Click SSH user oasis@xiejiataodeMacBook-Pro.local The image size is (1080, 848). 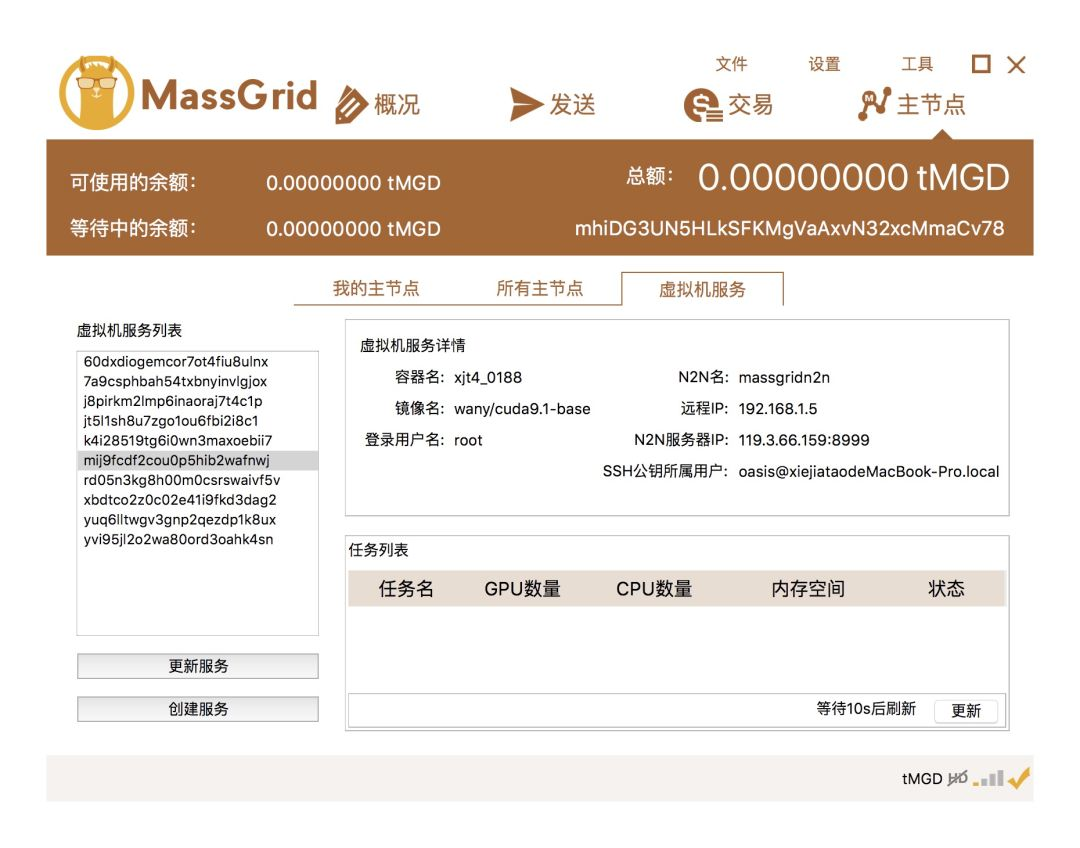869,472
